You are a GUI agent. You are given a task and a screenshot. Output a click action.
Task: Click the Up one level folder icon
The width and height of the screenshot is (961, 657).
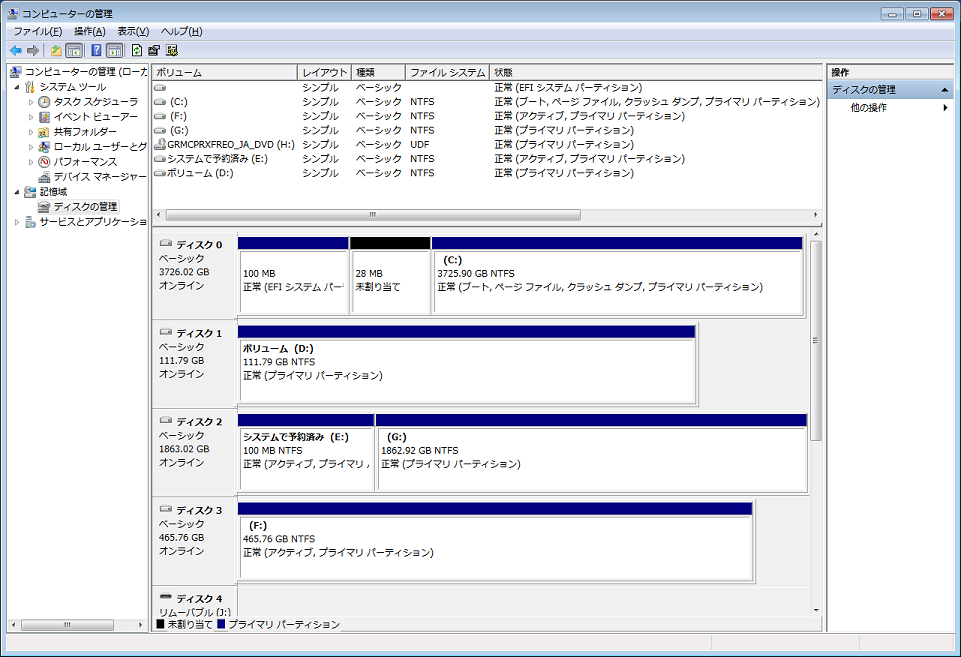pos(56,50)
